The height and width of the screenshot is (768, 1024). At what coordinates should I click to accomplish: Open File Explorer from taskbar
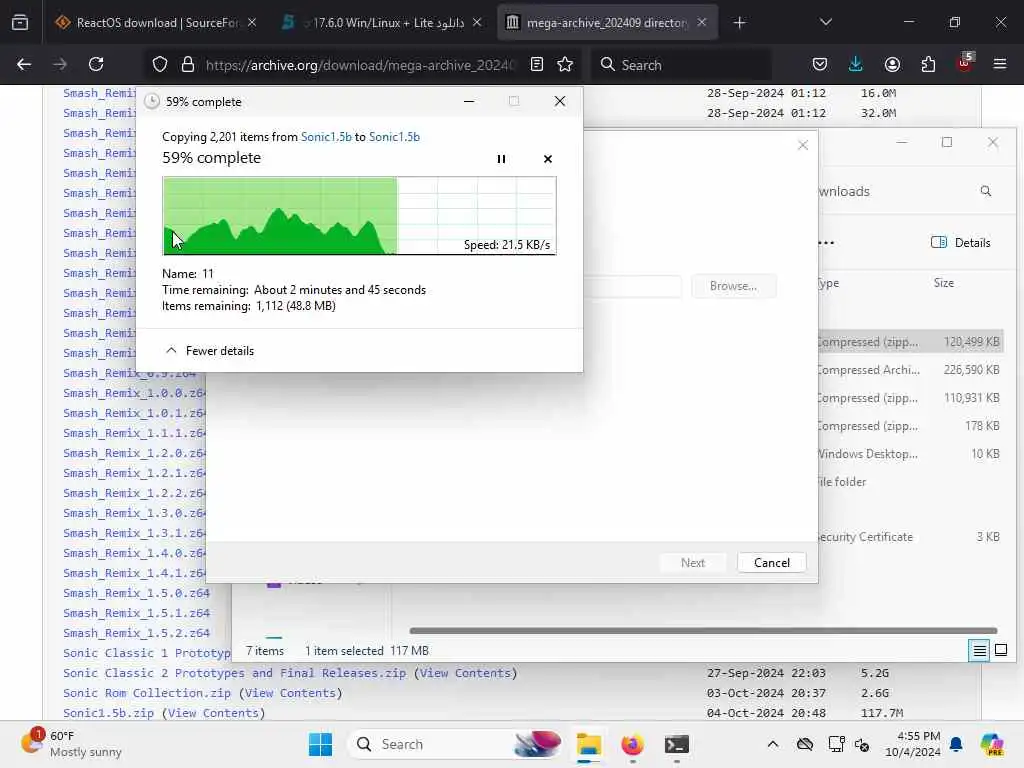coord(588,744)
